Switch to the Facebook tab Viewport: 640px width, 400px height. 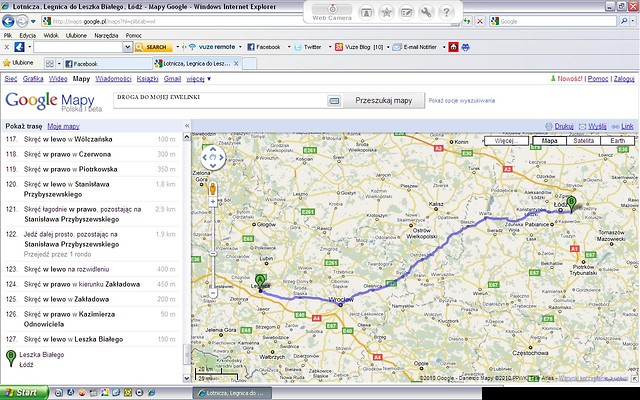pyautogui.click(x=108, y=64)
